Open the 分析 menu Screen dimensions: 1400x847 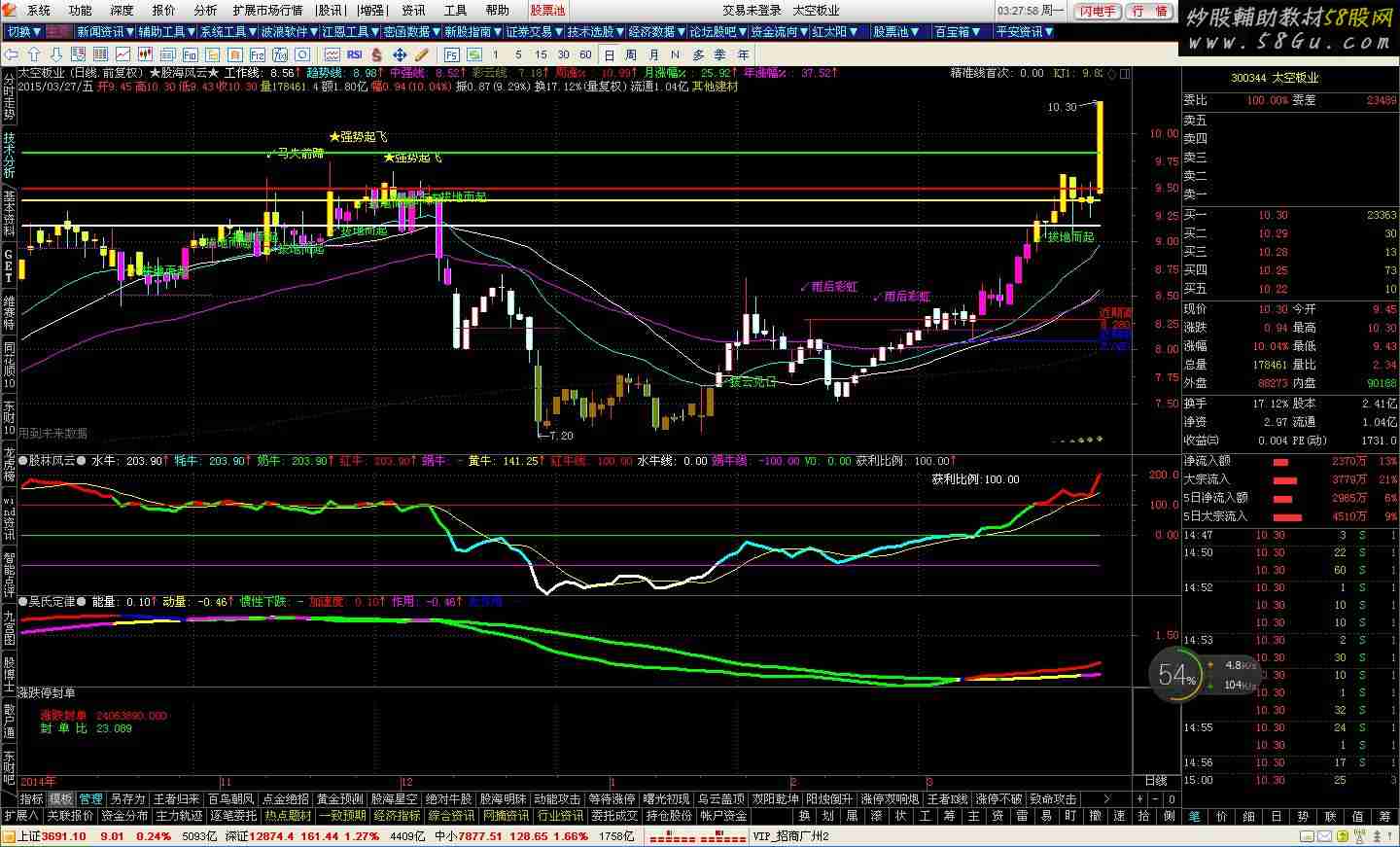click(x=205, y=10)
